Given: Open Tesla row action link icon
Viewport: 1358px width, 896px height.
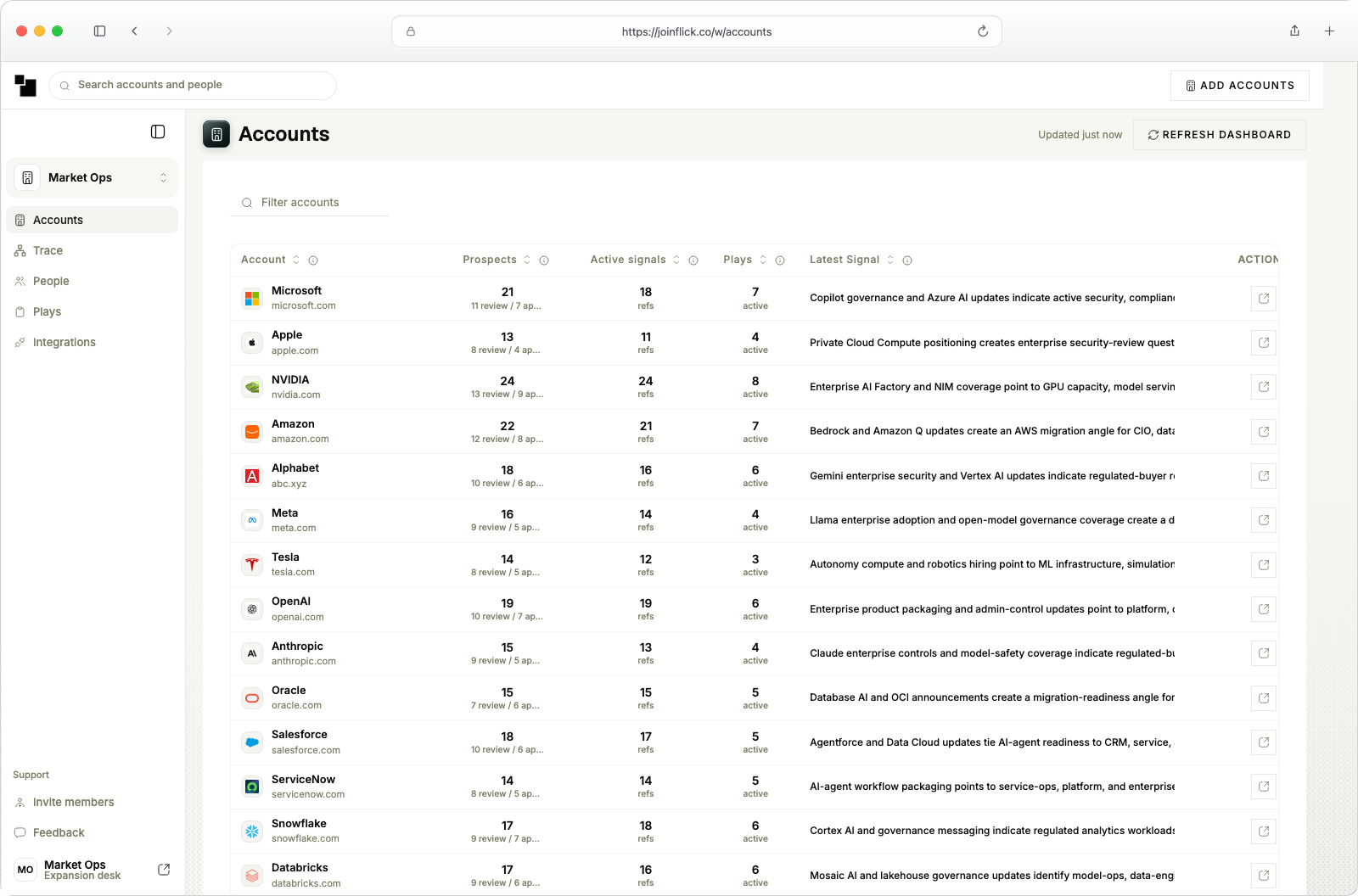Looking at the screenshot, I should click(x=1263, y=565).
